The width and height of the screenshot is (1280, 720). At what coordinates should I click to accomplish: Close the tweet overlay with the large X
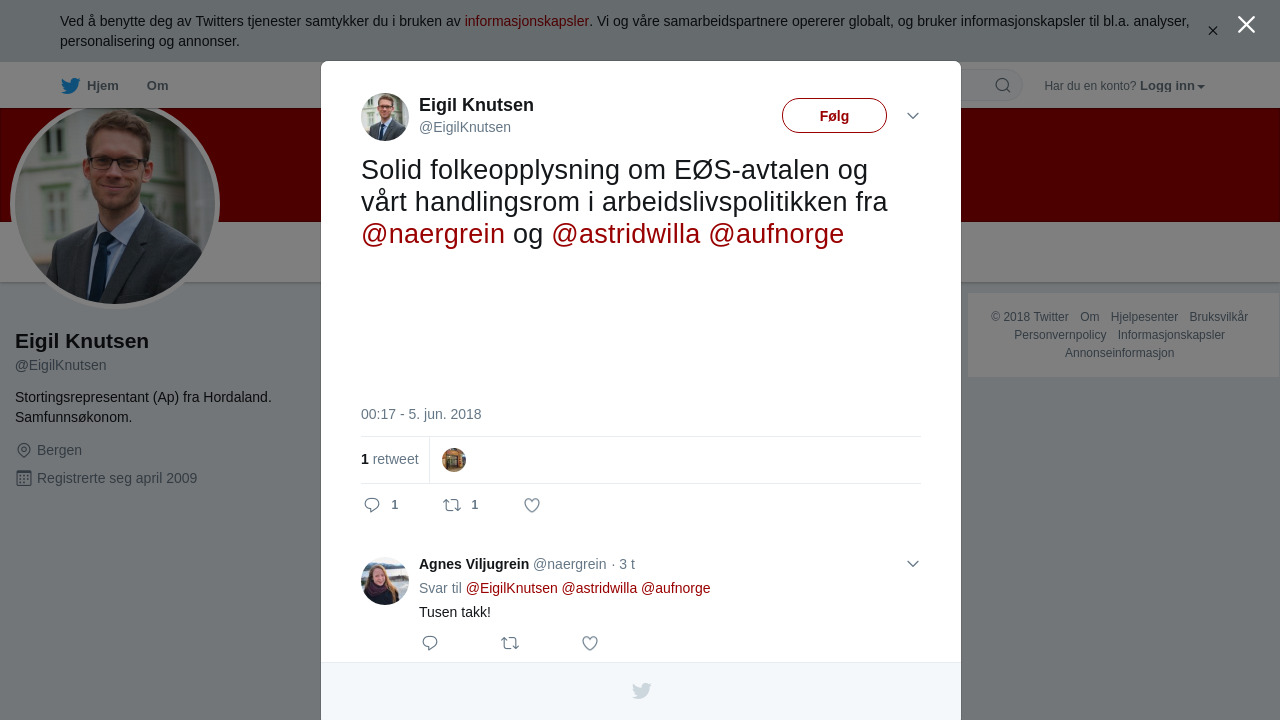[x=1246, y=25]
